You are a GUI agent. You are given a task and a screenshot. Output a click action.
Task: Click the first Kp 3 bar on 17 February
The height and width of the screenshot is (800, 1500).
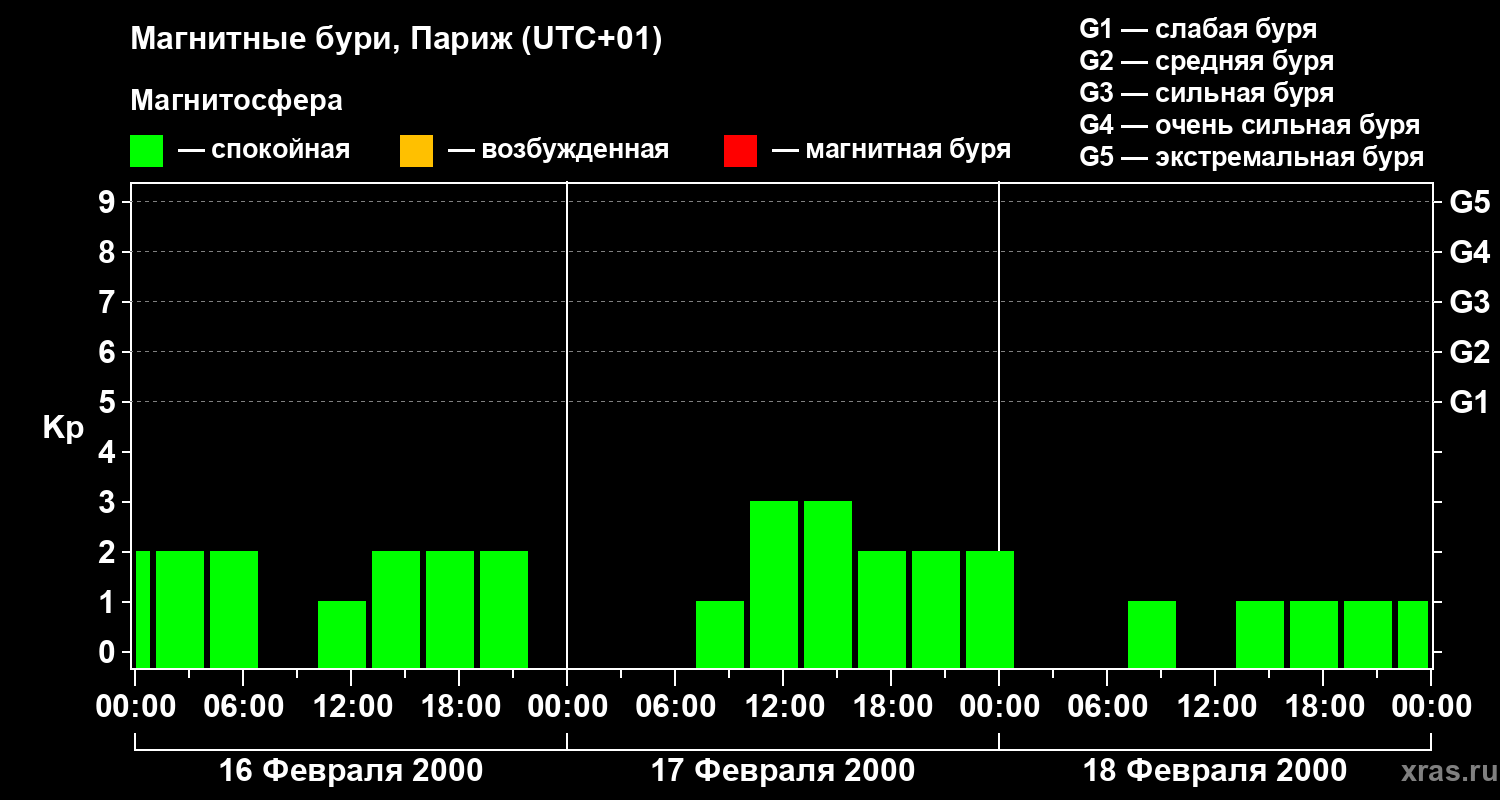774,584
